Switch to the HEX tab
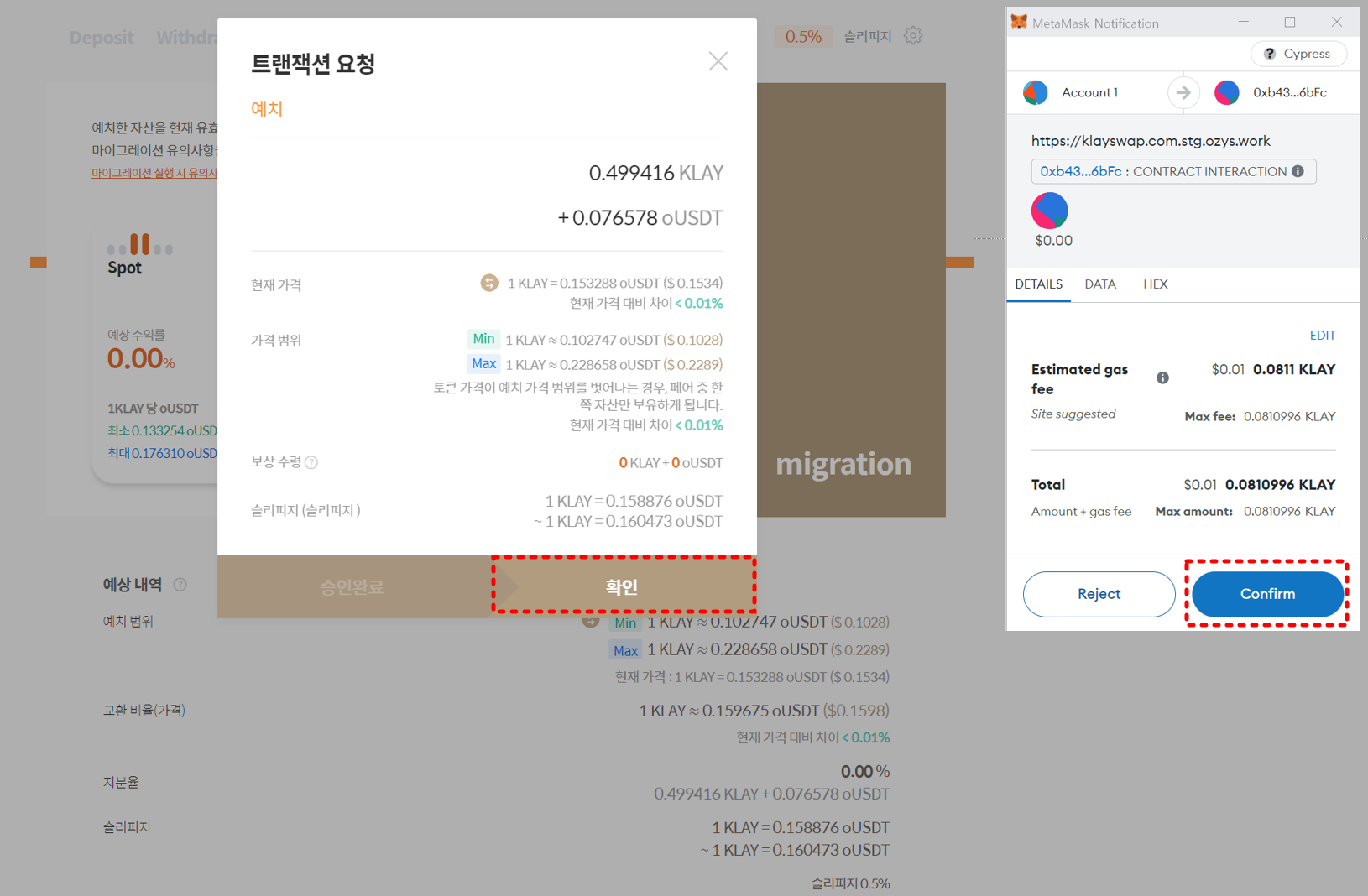This screenshot has width=1368, height=896. point(1155,284)
